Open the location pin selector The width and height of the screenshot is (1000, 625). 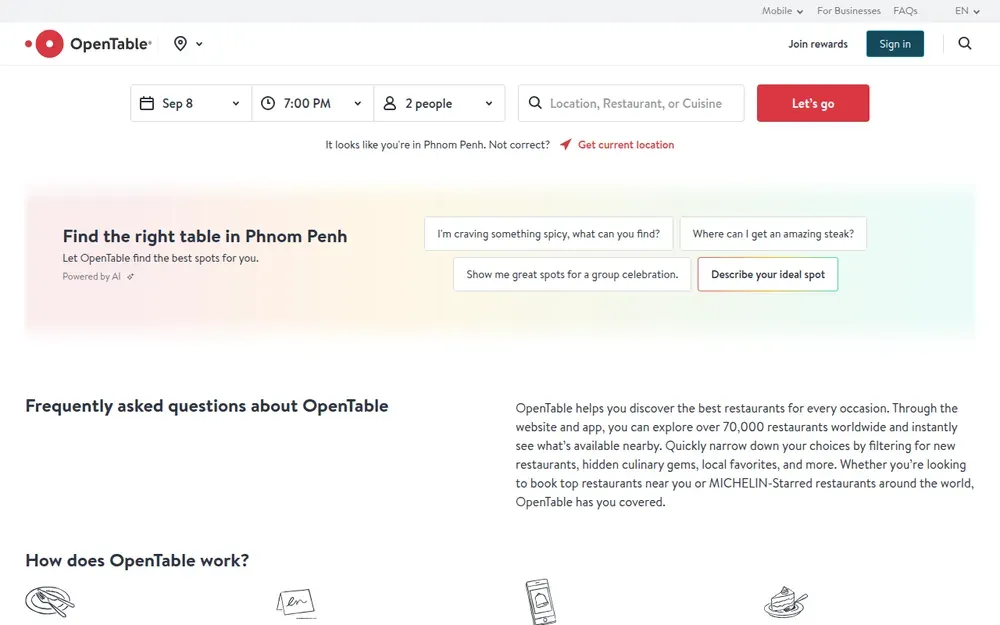(x=180, y=43)
